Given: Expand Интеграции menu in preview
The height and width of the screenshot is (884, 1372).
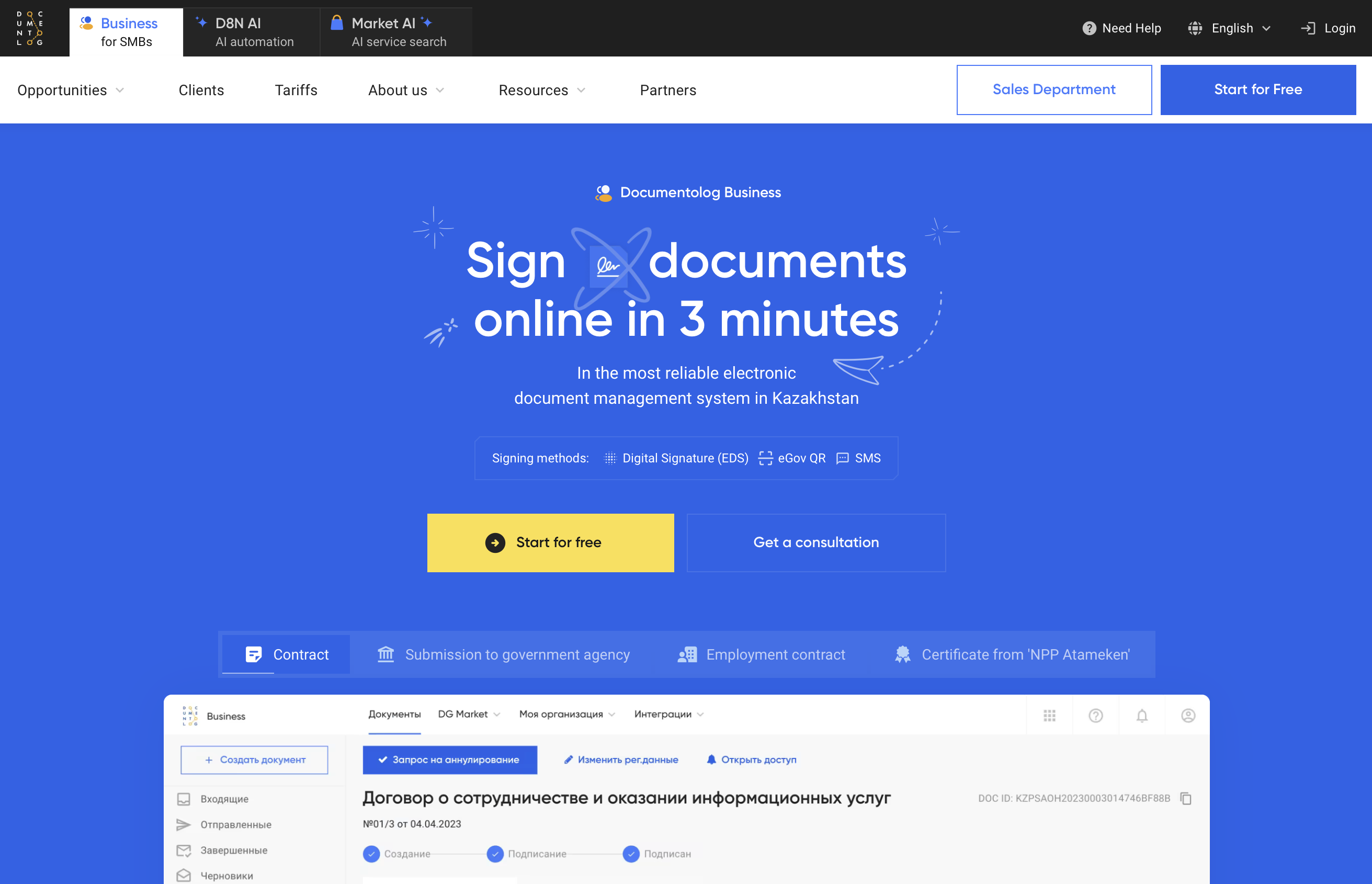Looking at the screenshot, I should pyautogui.click(x=669, y=714).
